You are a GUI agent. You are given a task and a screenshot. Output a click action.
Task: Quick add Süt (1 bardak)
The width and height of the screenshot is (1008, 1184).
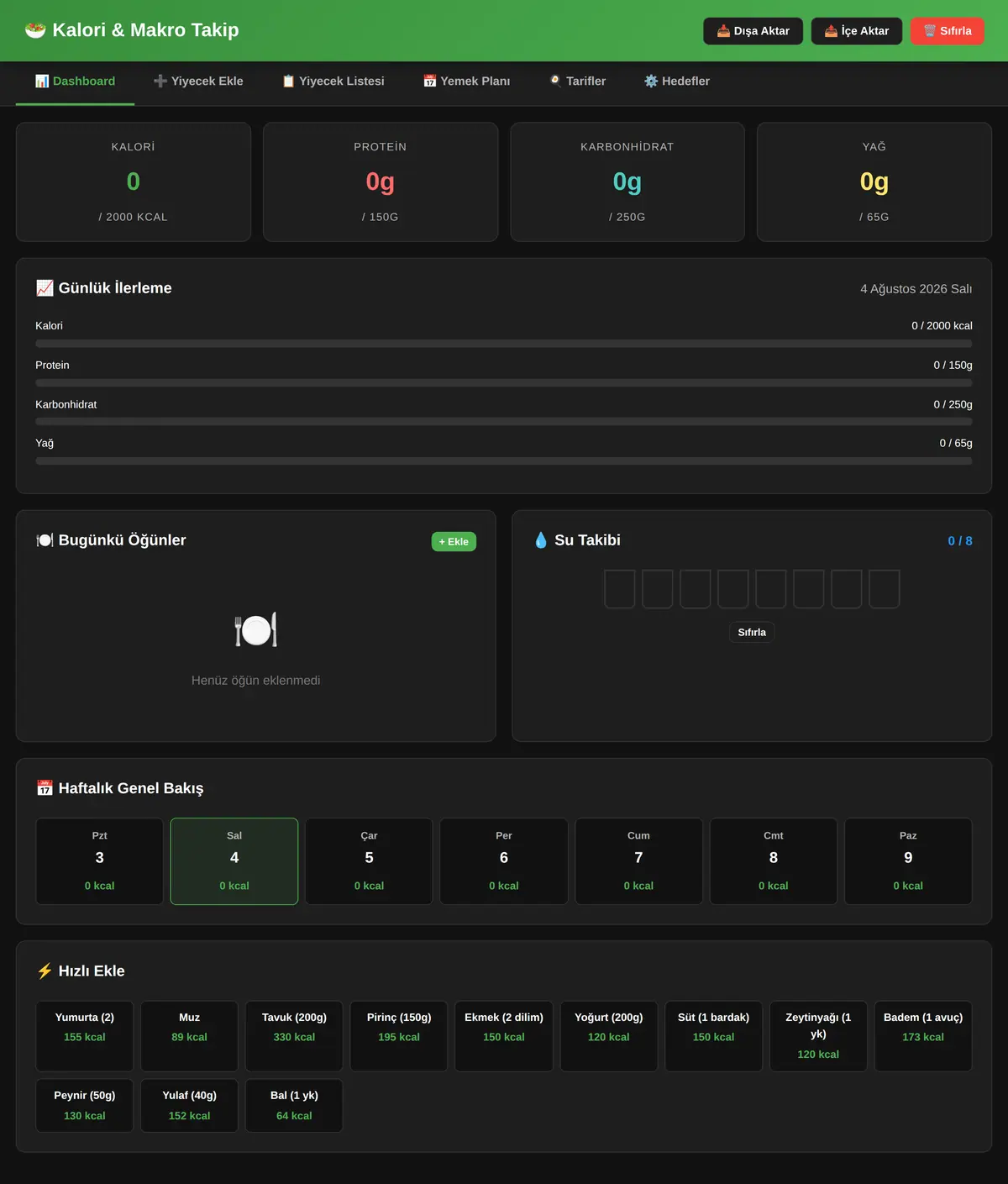pos(713,1036)
